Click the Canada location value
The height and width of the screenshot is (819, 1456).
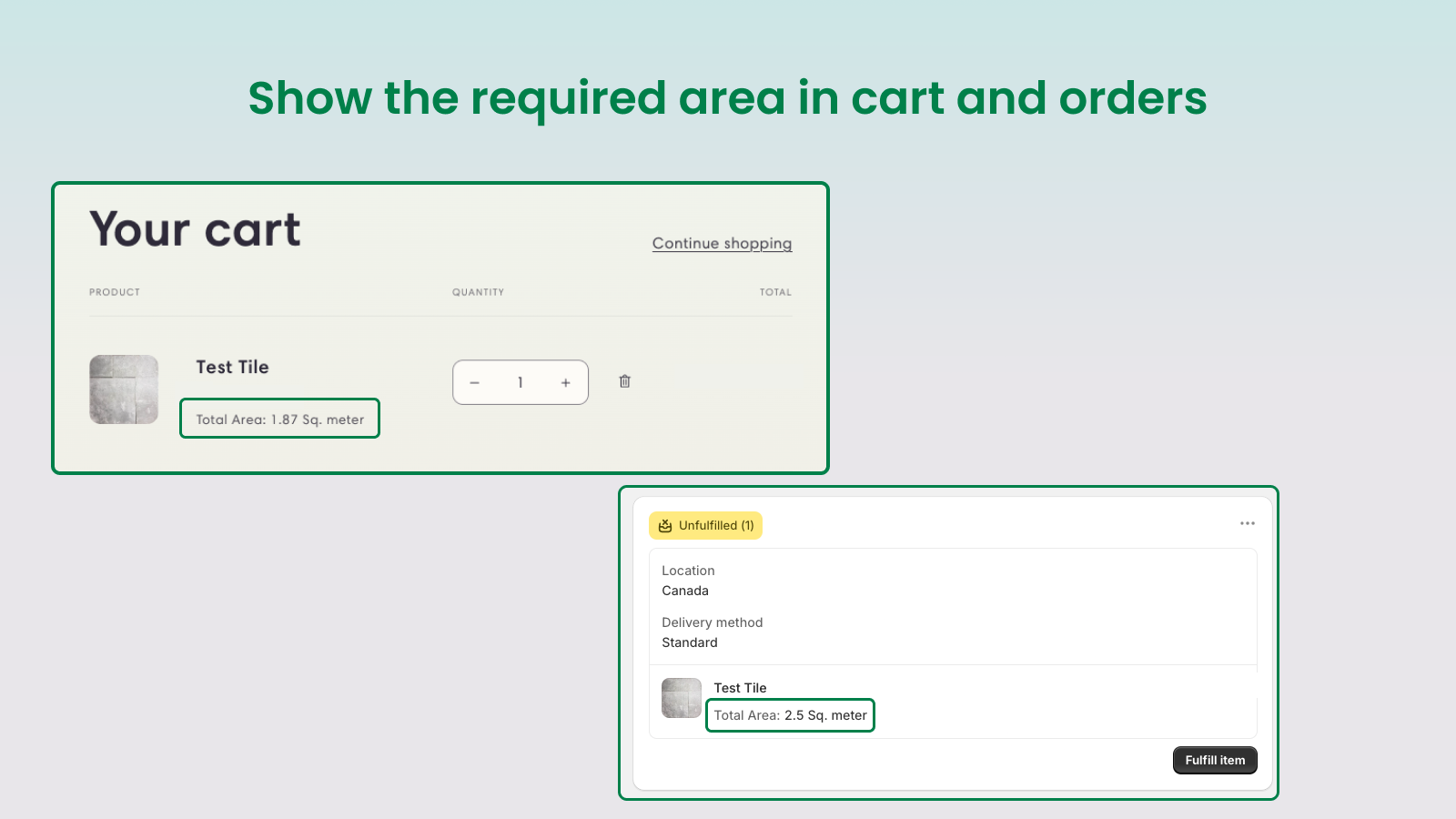pyautogui.click(x=685, y=591)
